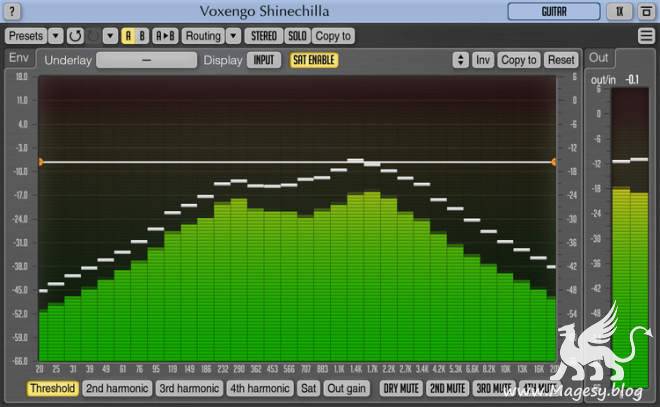Click Copy to in the envelope bar
Screen dimensions: 660x407
coord(519,60)
